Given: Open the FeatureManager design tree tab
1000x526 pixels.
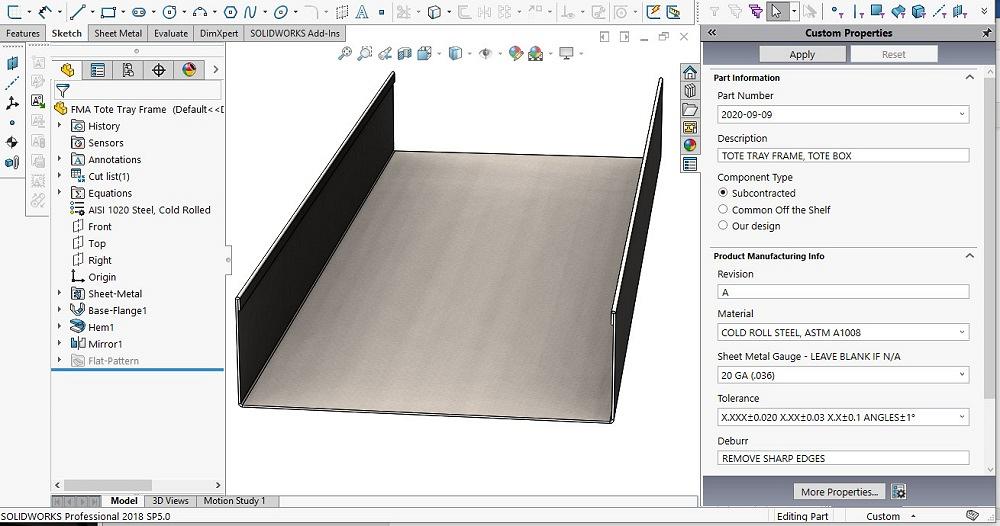Looking at the screenshot, I should 67,69.
